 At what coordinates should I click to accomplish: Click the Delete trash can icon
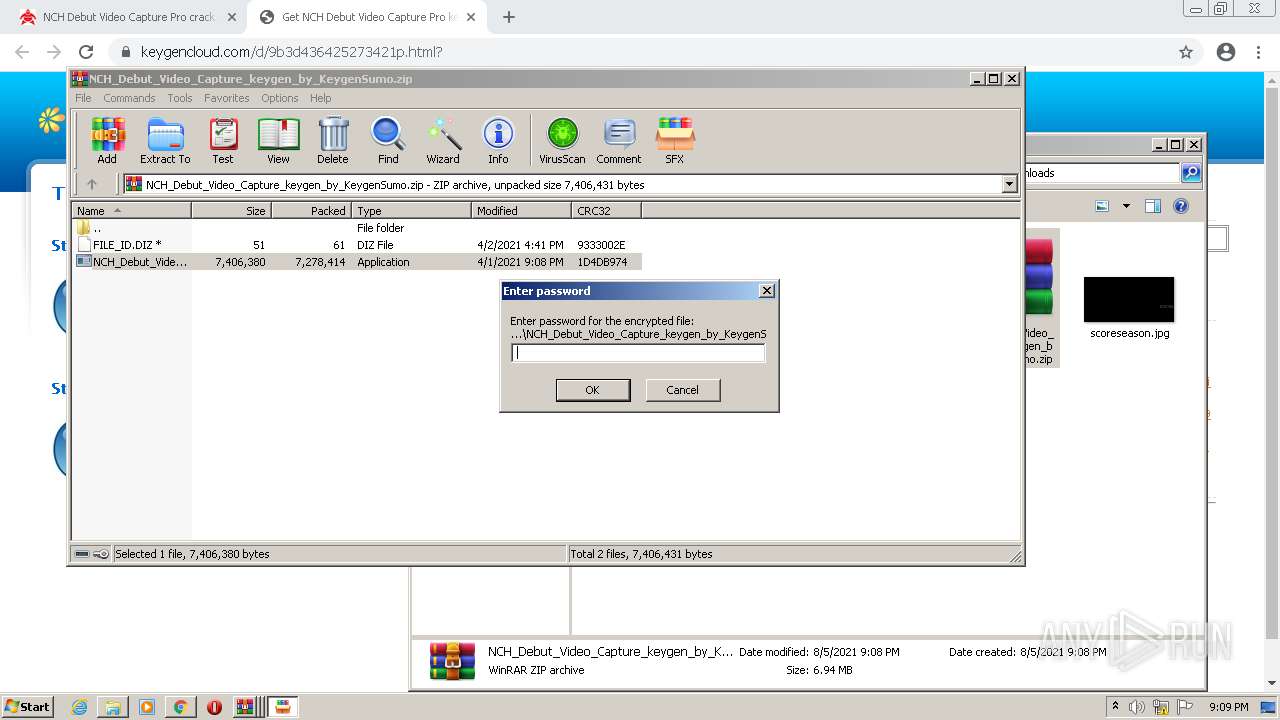(x=333, y=140)
